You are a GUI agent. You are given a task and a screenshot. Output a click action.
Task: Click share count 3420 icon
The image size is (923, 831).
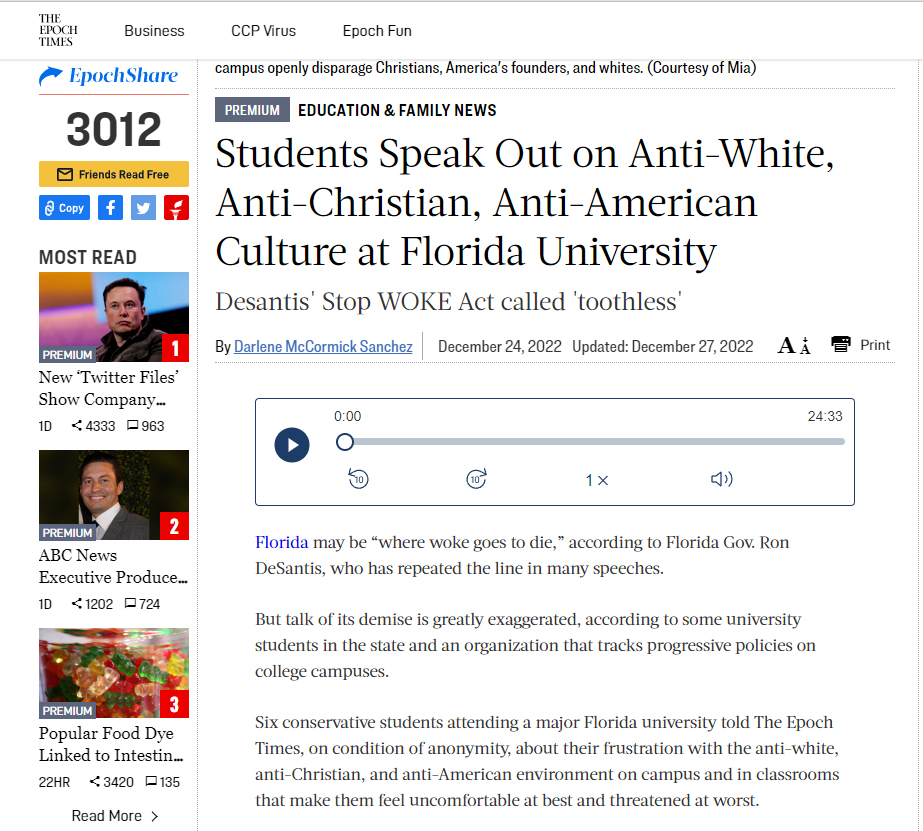(95, 781)
